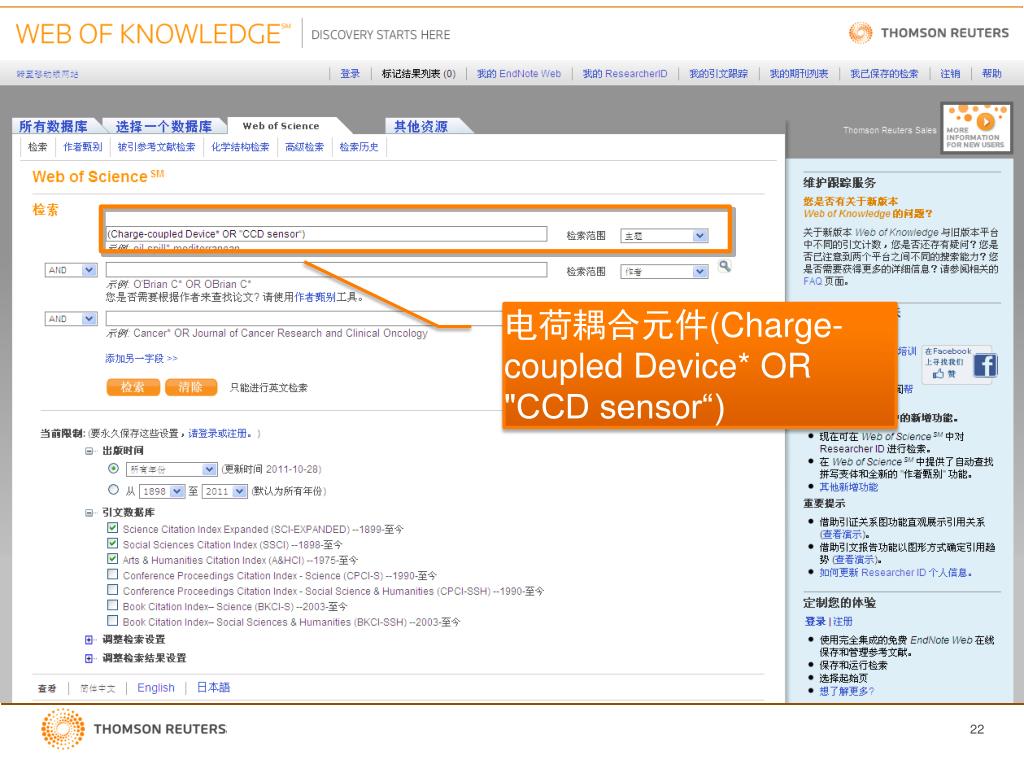Screen dimensions: 1024x768
Task: Uncheck Social Sciences Citation Index checkbox
Action: 113,543
